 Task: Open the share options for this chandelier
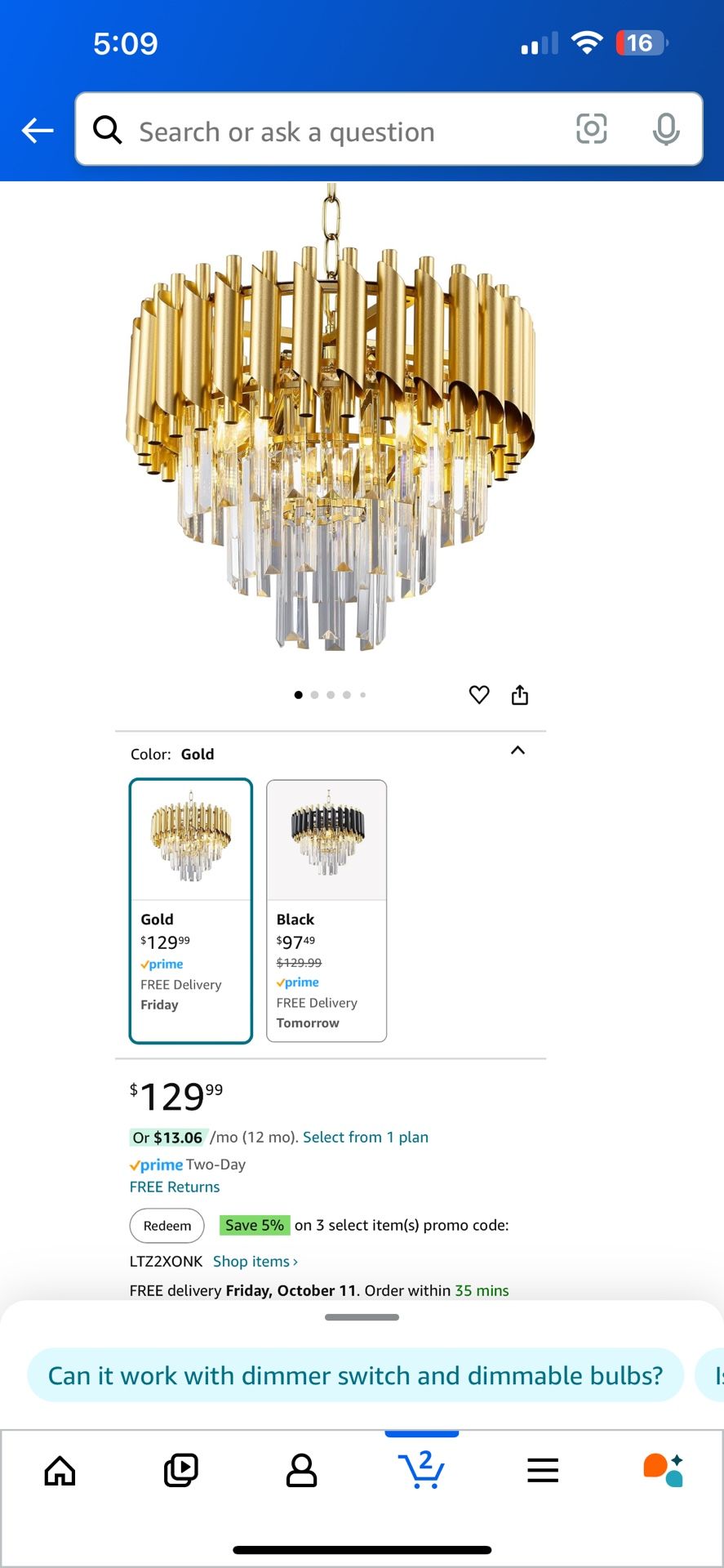tap(520, 694)
